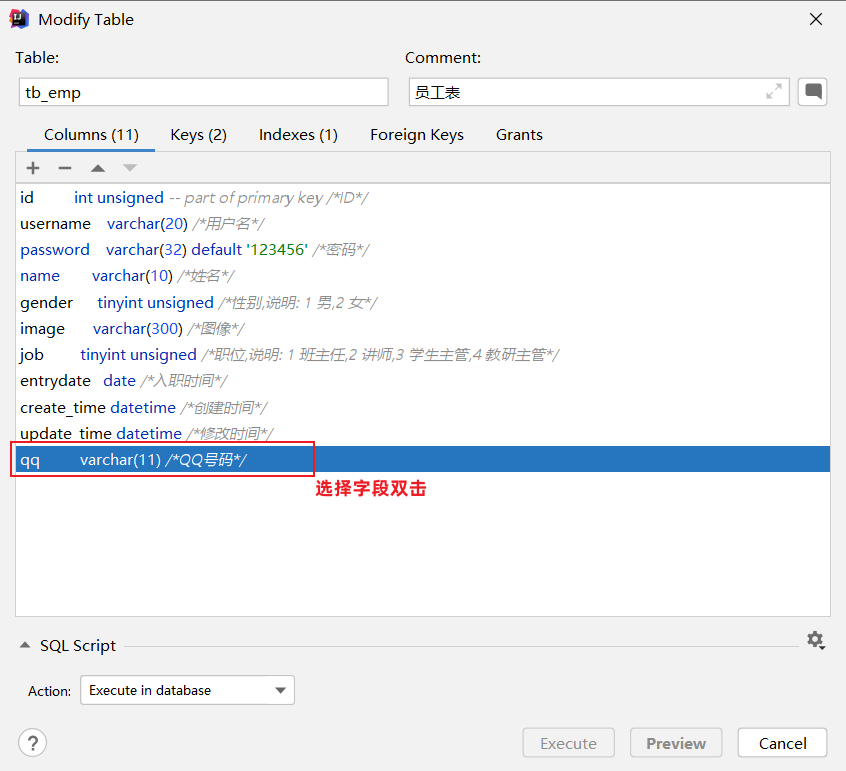Image resolution: width=846 pixels, height=771 pixels.
Task: Expand the Comment field with the arrows icon
Action: [x=773, y=92]
